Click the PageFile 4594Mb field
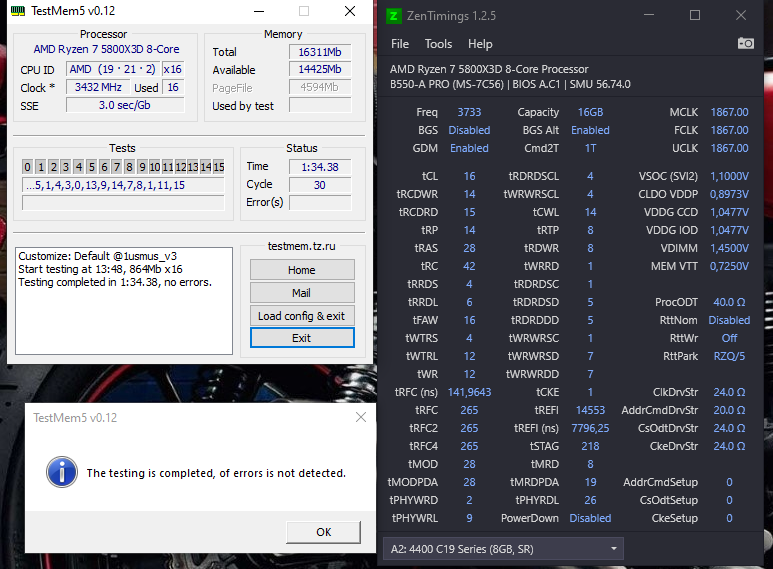This screenshot has width=773, height=569. (320, 87)
